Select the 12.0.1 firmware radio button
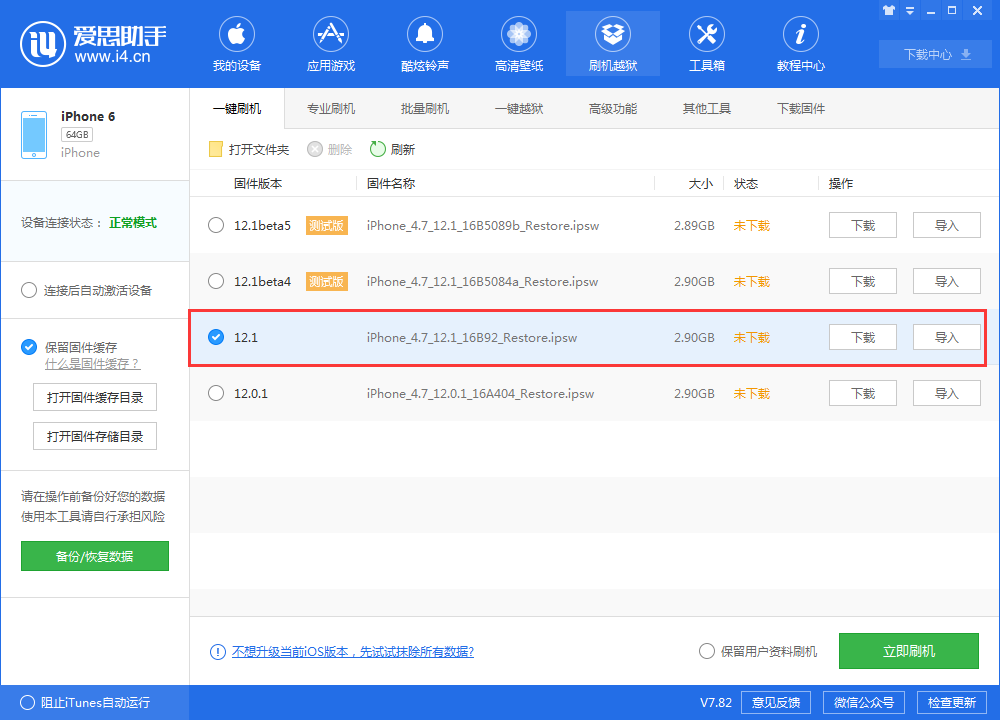 tap(216, 393)
